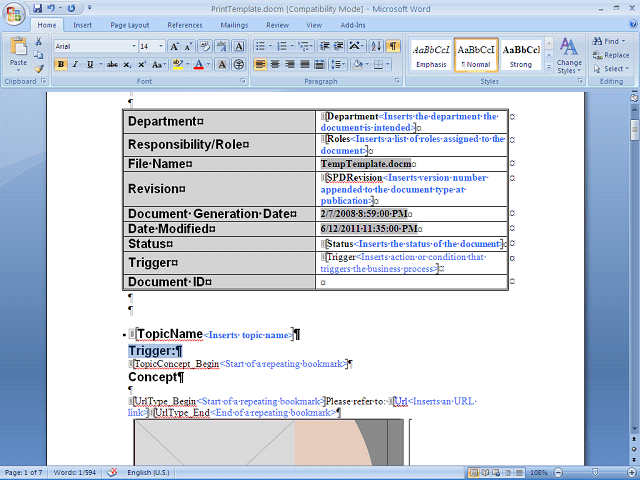Redo the last undone action
The height and width of the screenshot is (480, 640).
click(x=71, y=8)
